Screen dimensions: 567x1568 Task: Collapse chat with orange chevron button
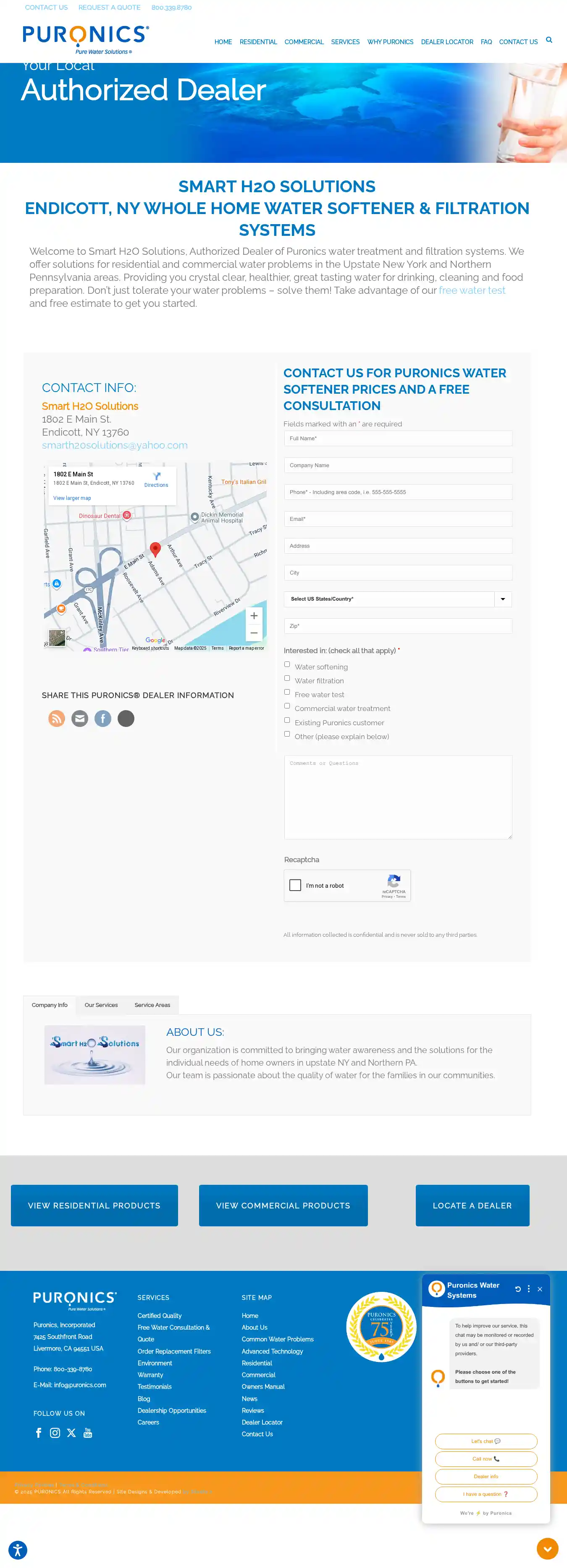(x=547, y=1549)
